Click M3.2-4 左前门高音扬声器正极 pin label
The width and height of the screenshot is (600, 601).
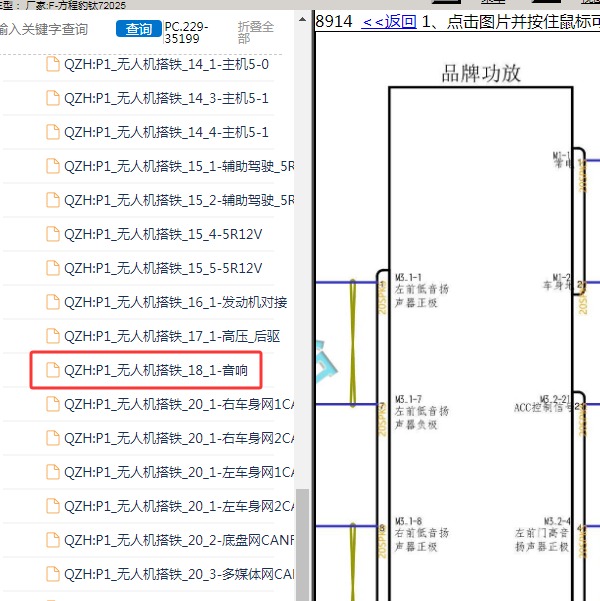tap(542, 534)
